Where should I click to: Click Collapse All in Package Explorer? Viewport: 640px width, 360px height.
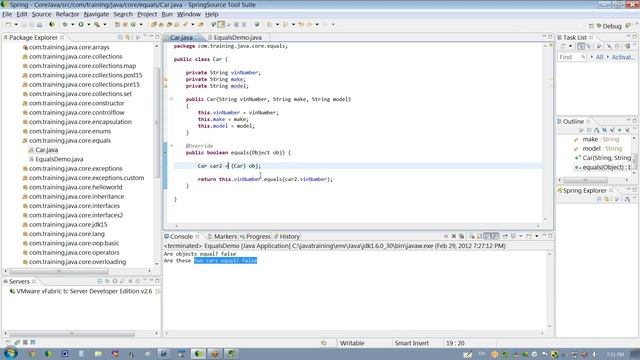pos(120,37)
